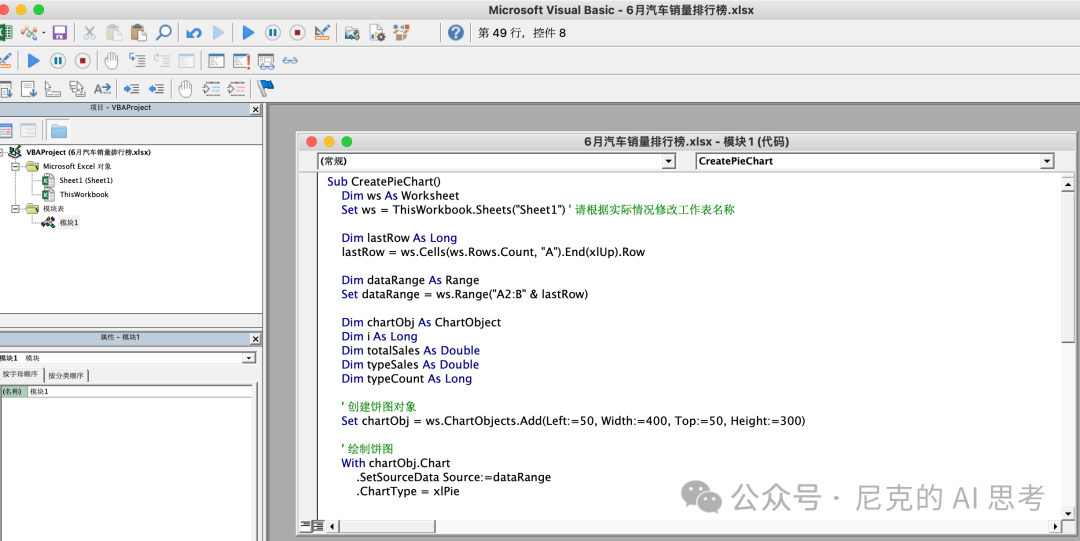Close the 属性 - 模块1 properties panel

pos(255,339)
